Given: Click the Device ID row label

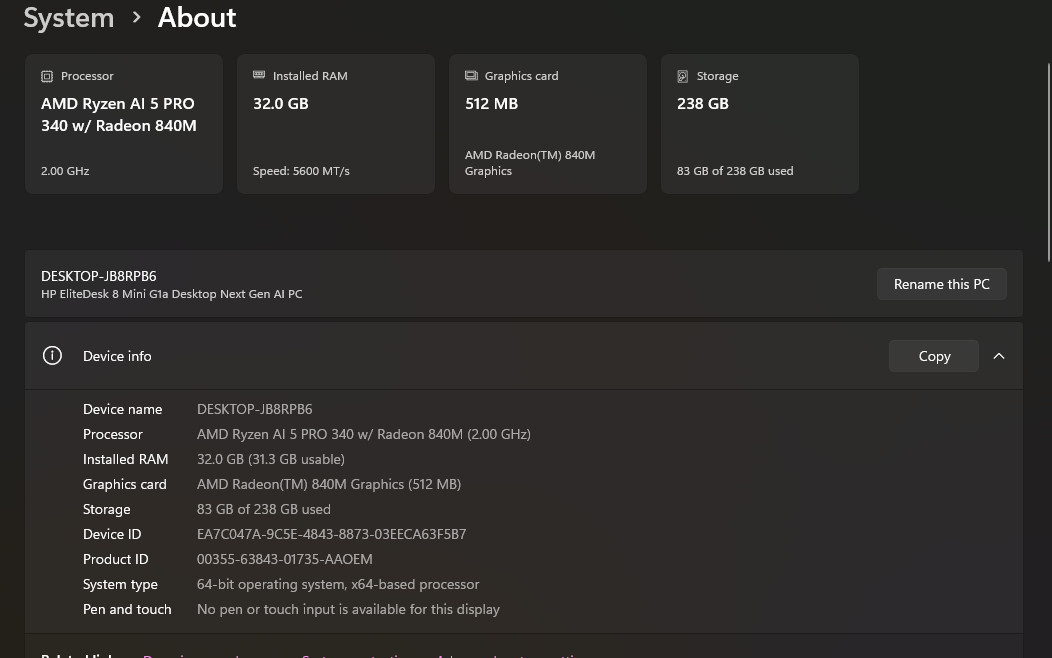Looking at the screenshot, I should pyautogui.click(x=112, y=535).
